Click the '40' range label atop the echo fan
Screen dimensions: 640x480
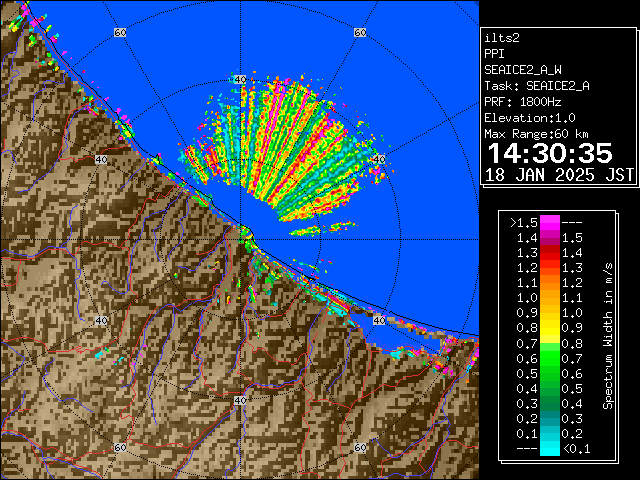[x=240, y=79]
